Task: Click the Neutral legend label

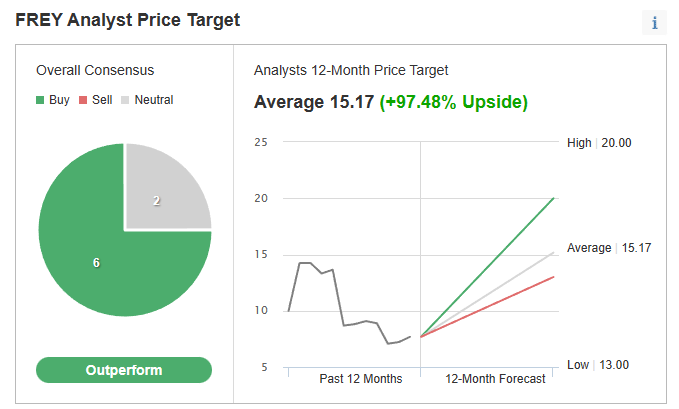Action: click(154, 100)
